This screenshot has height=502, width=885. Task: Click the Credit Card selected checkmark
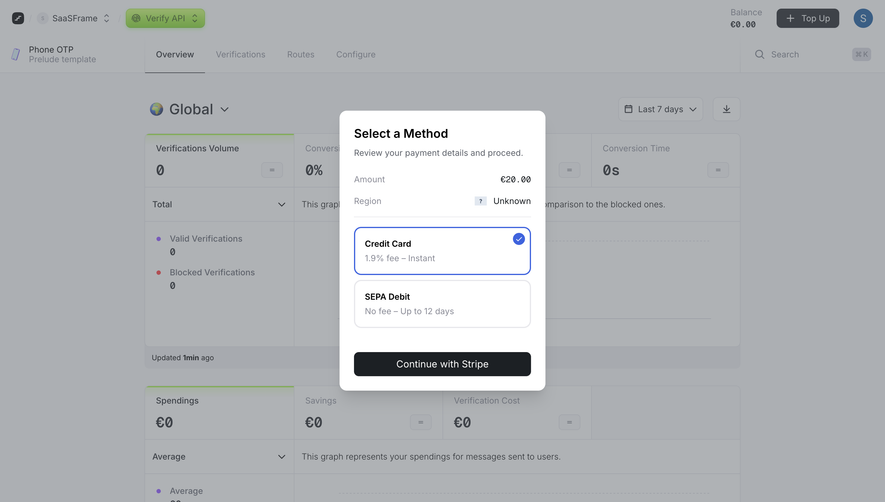(519, 239)
